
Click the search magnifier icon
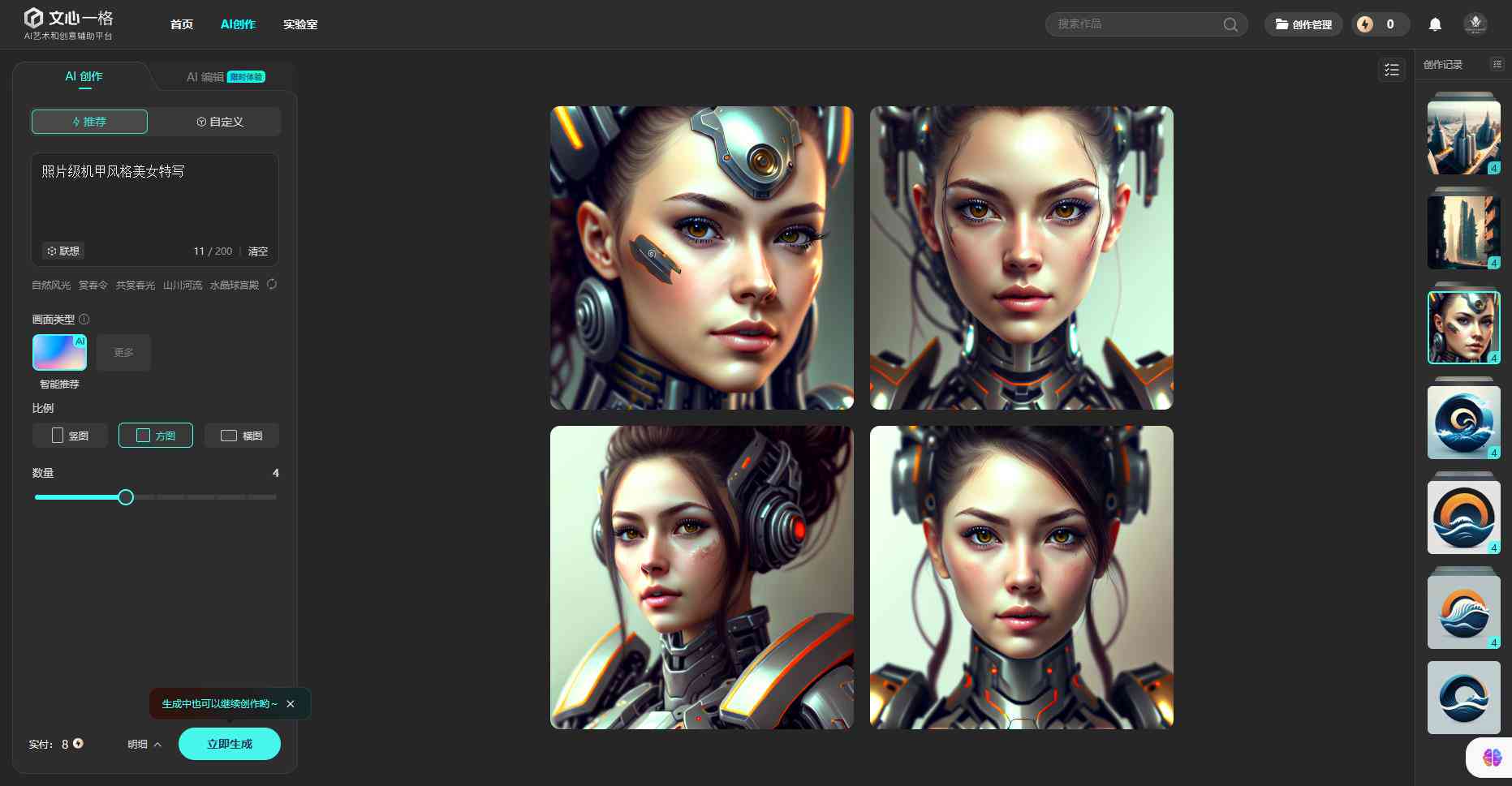(x=1230, y=24)
